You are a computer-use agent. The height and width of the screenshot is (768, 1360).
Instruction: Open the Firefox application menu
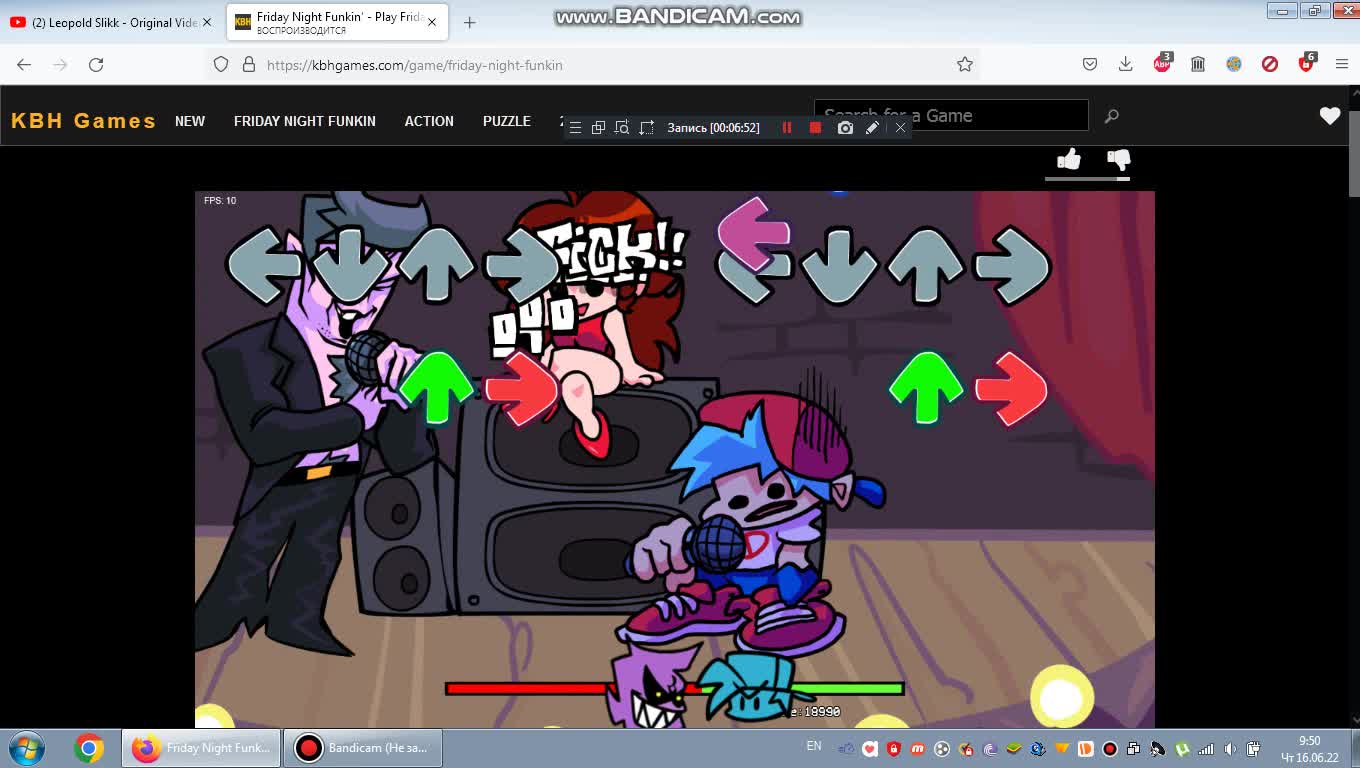coord(1342,64)
